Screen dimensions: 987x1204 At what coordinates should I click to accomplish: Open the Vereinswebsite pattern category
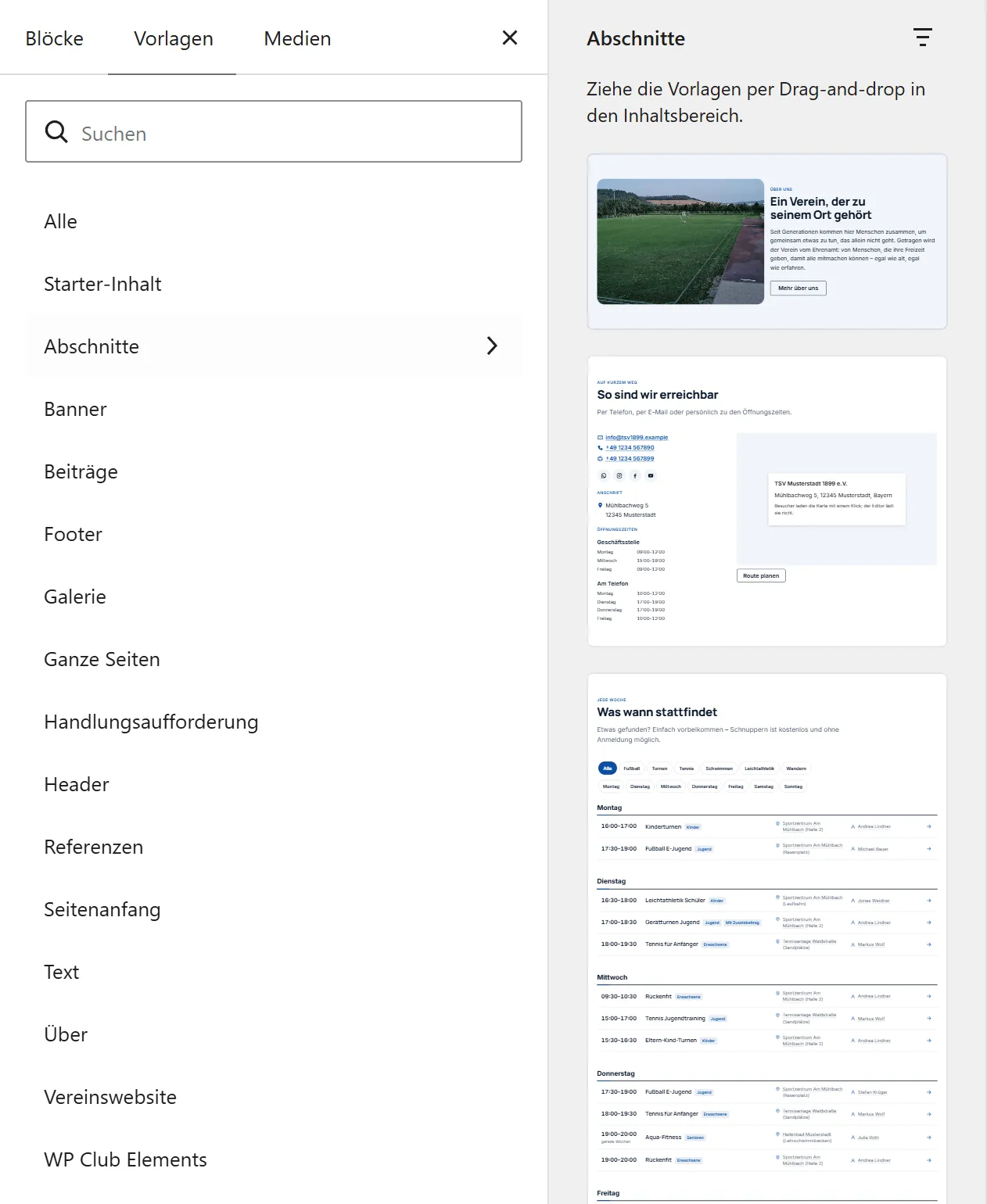[274, 1097]
